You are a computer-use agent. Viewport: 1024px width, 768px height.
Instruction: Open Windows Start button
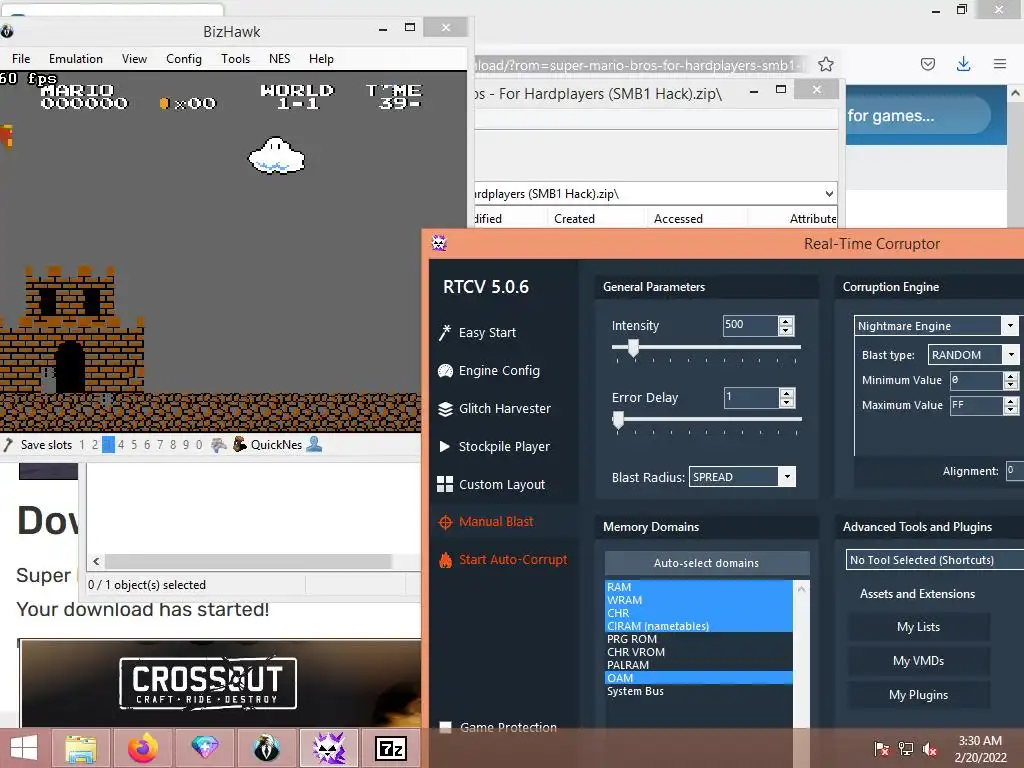[x=24, y=748]
